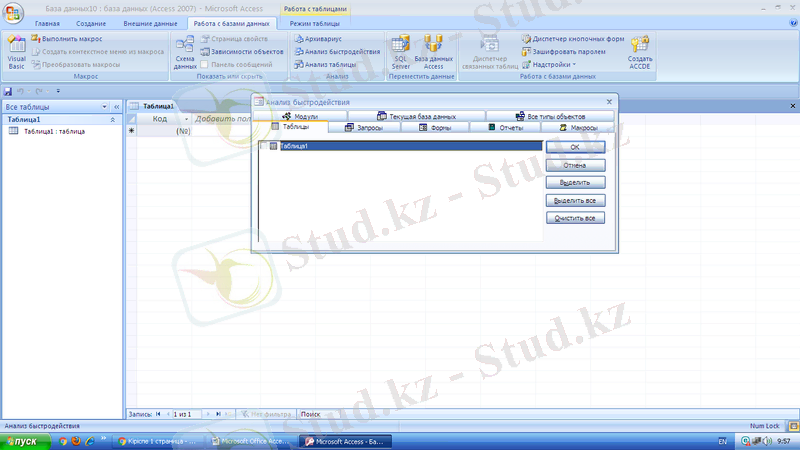Save using quick access toolbar icon

click(8, 91)
